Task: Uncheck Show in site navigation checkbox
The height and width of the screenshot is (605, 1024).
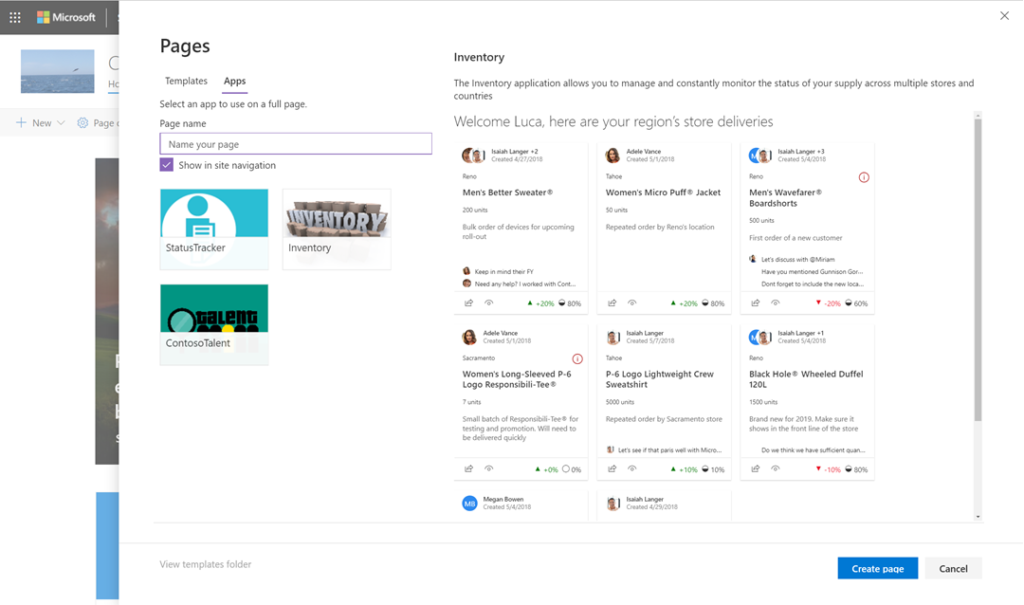Action: click(x=167, y=165)
